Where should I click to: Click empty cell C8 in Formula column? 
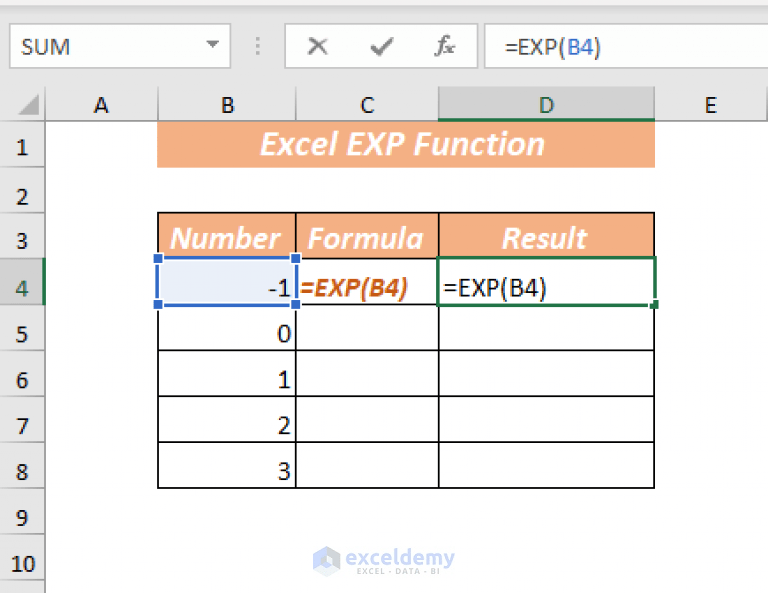(x=367, y=466)
